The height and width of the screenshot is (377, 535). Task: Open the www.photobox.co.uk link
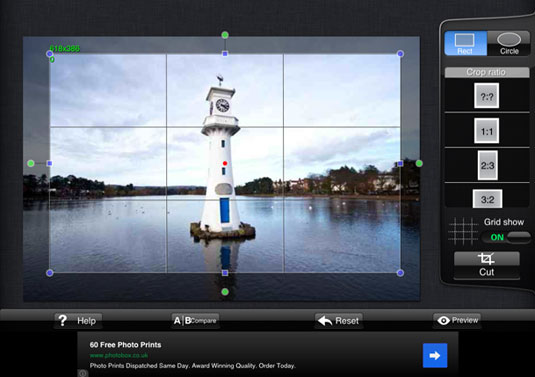coord(119,356)
